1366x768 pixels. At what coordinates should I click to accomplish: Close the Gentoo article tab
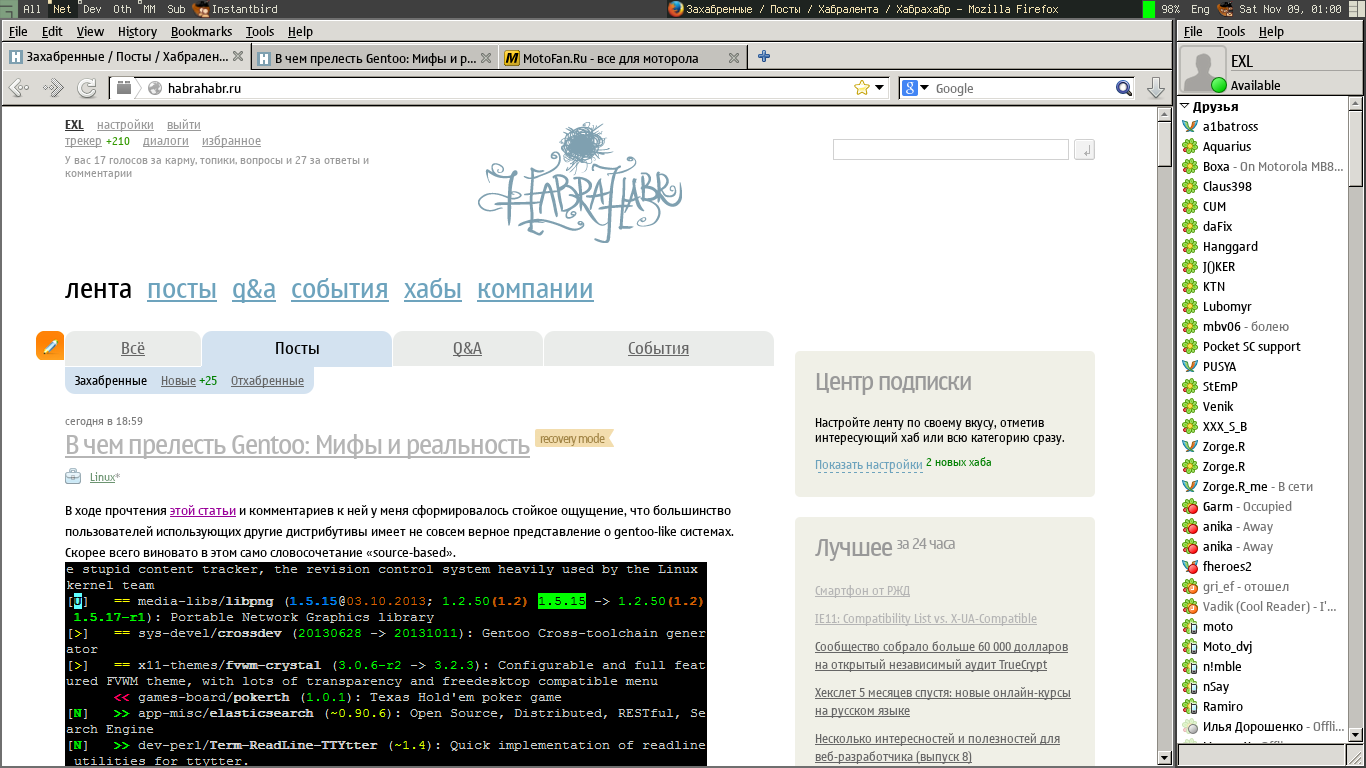pos(486,58)
